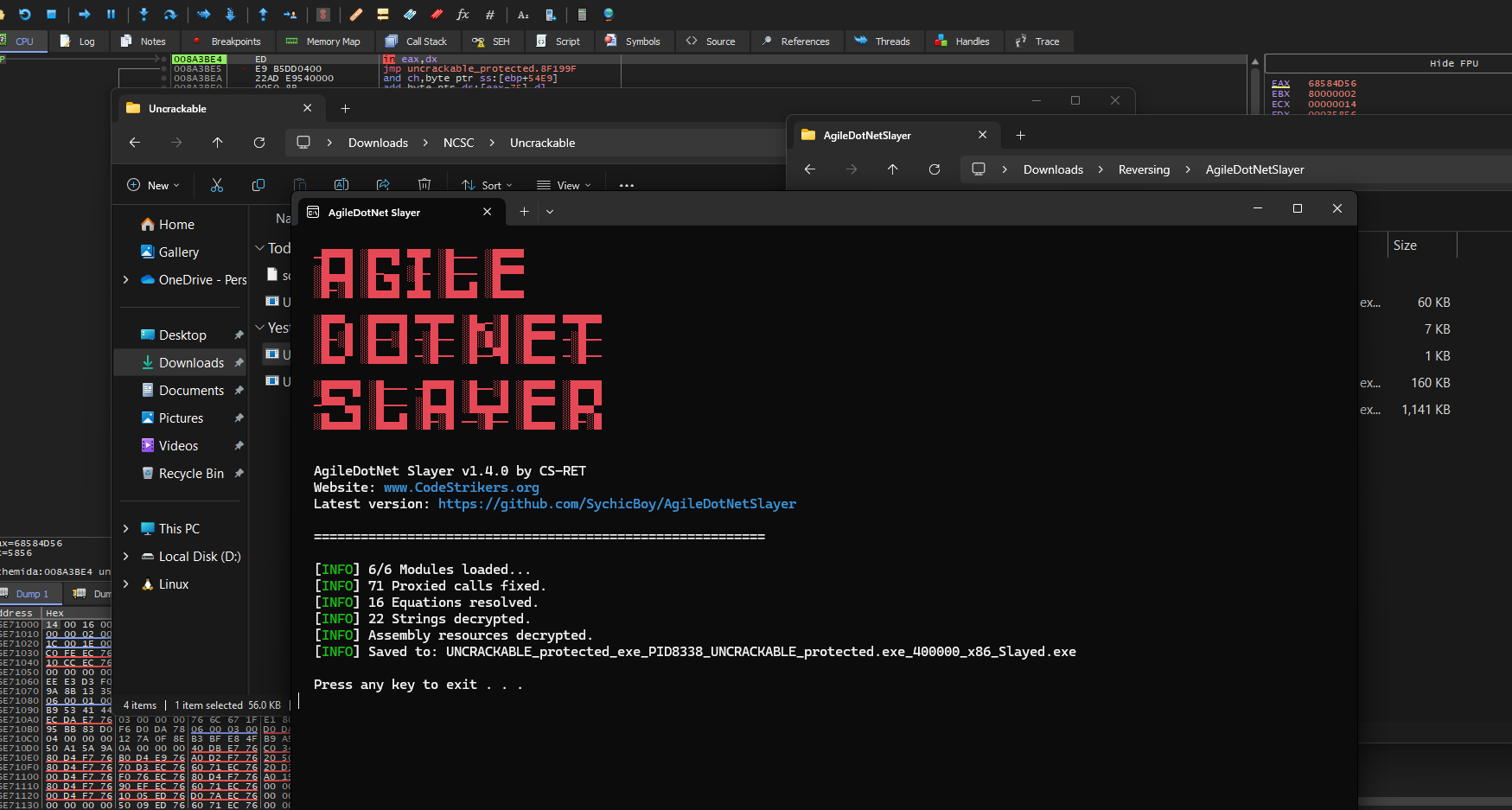Open the New dropdown in Explorer

[154, 185]
